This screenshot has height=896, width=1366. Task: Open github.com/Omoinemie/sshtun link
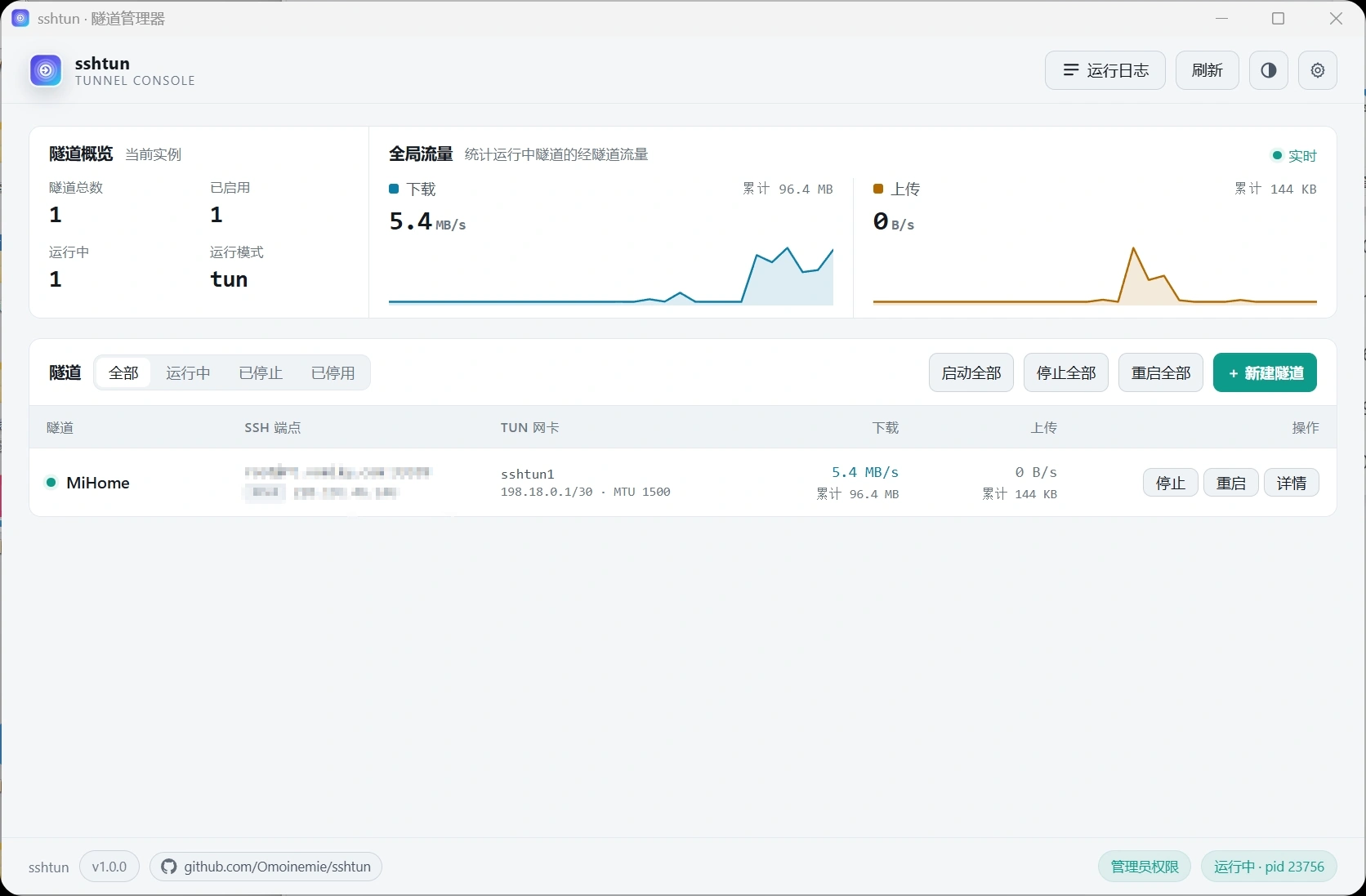coord(266,867)
